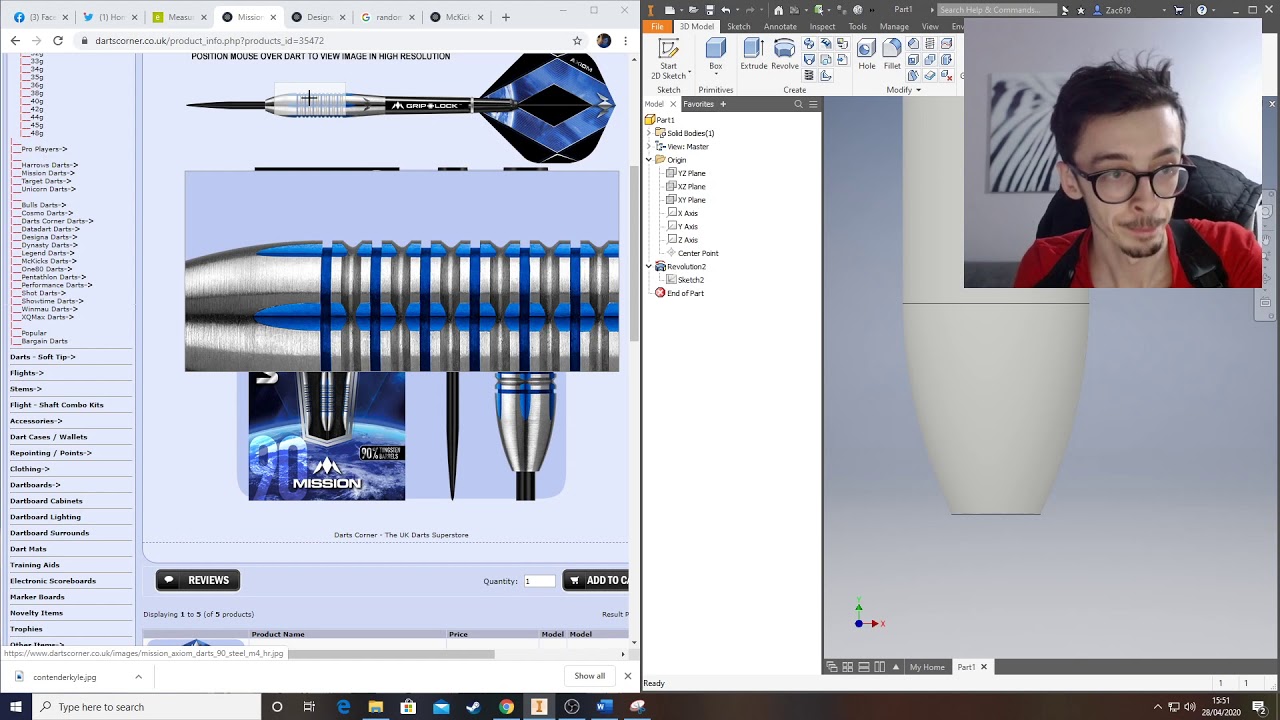Activate the Extrude tool

click(754, 54)
